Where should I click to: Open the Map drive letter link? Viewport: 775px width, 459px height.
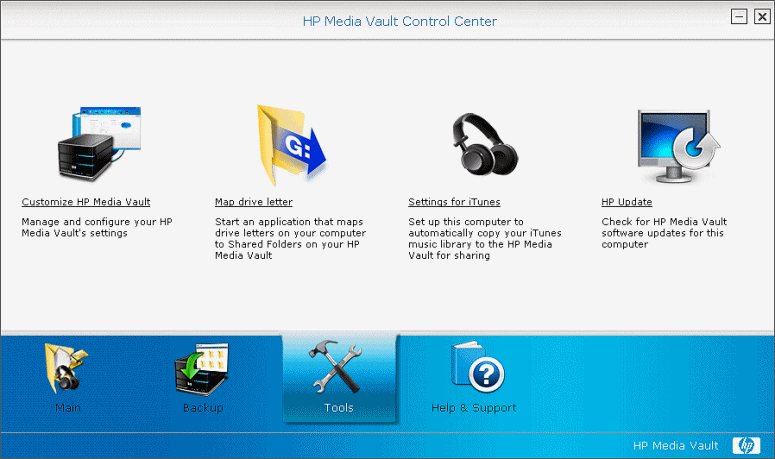(254, 202)
